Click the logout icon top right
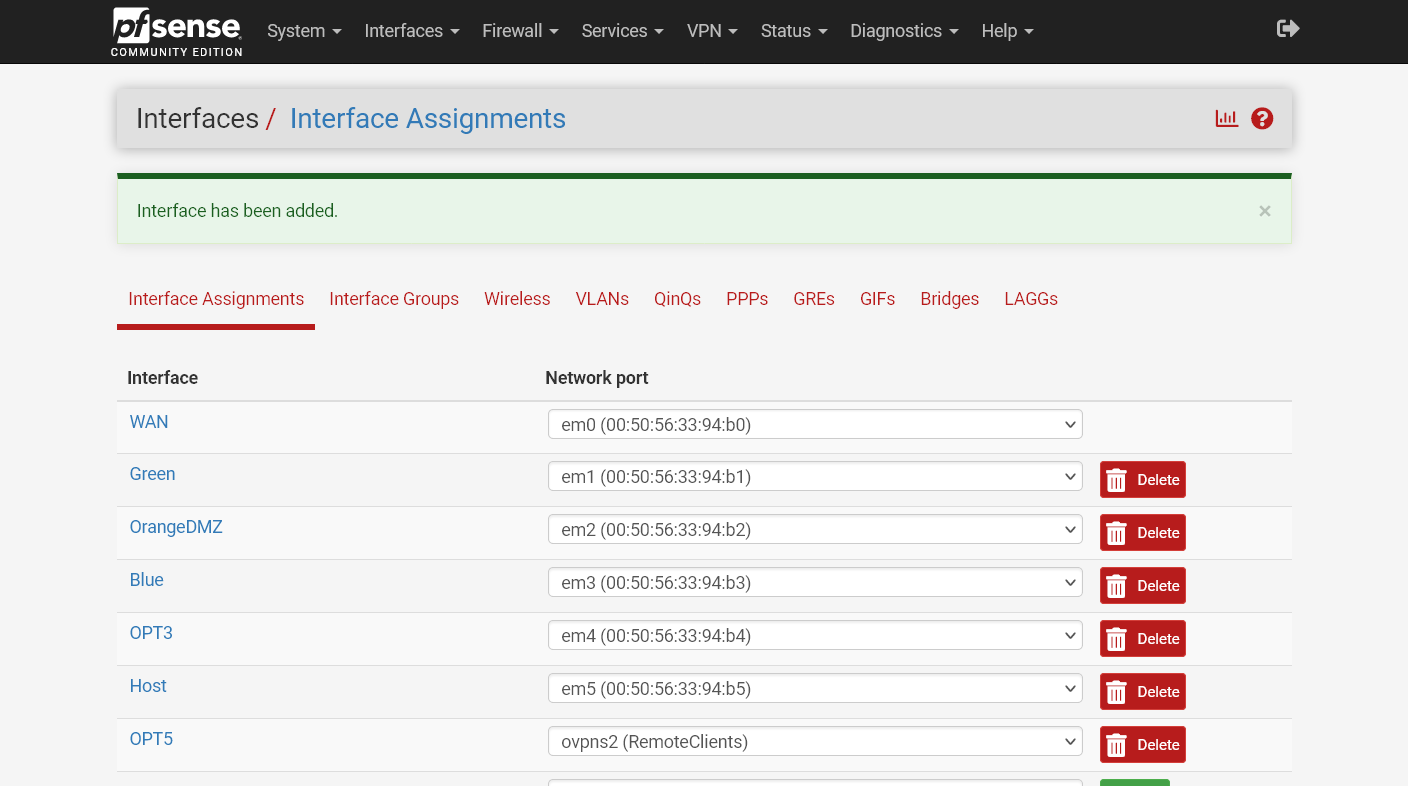The image size is (1408, 786). coord(1288,28)
